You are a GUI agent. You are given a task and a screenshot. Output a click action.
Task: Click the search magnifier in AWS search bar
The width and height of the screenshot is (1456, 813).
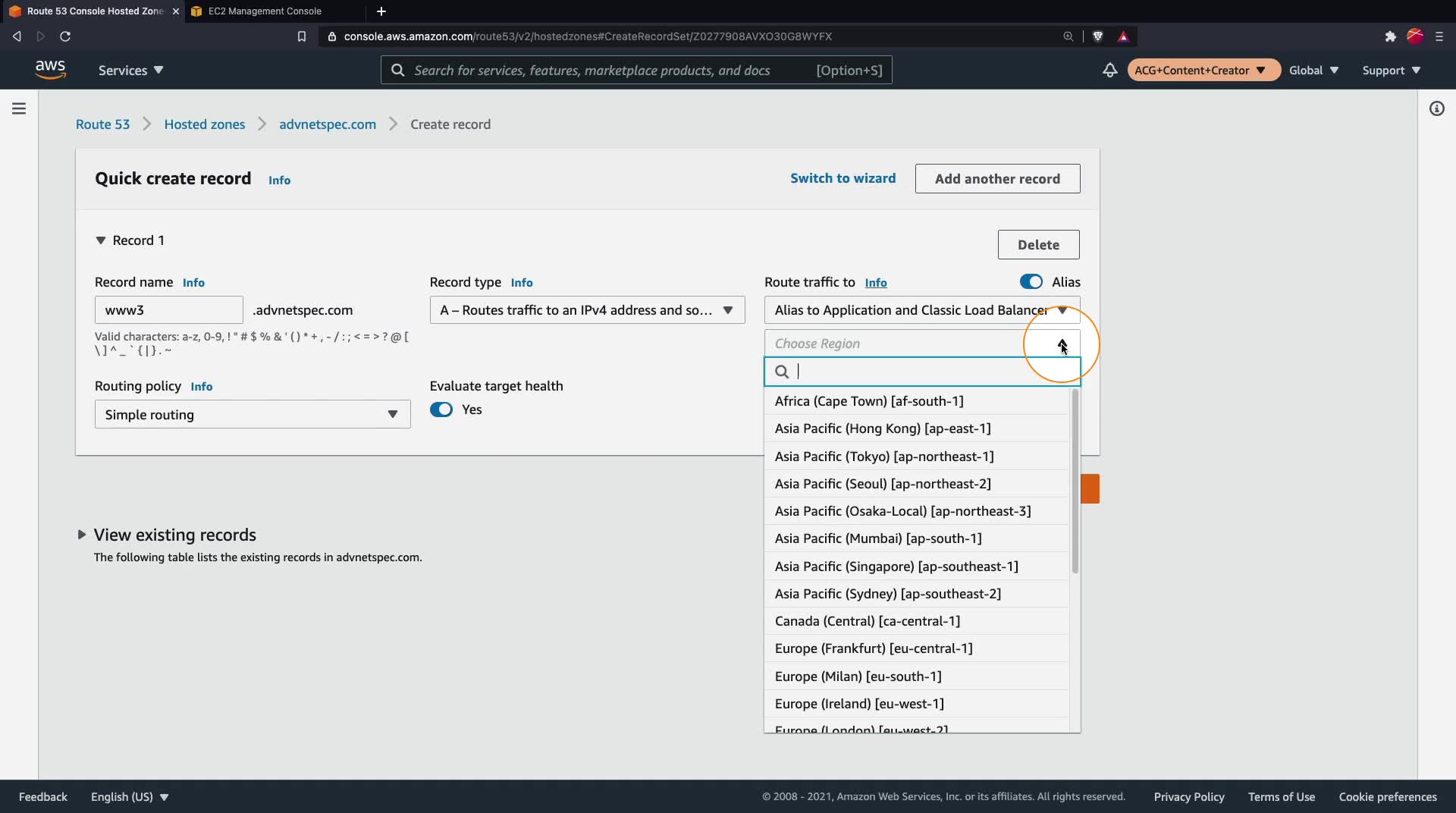397,71
